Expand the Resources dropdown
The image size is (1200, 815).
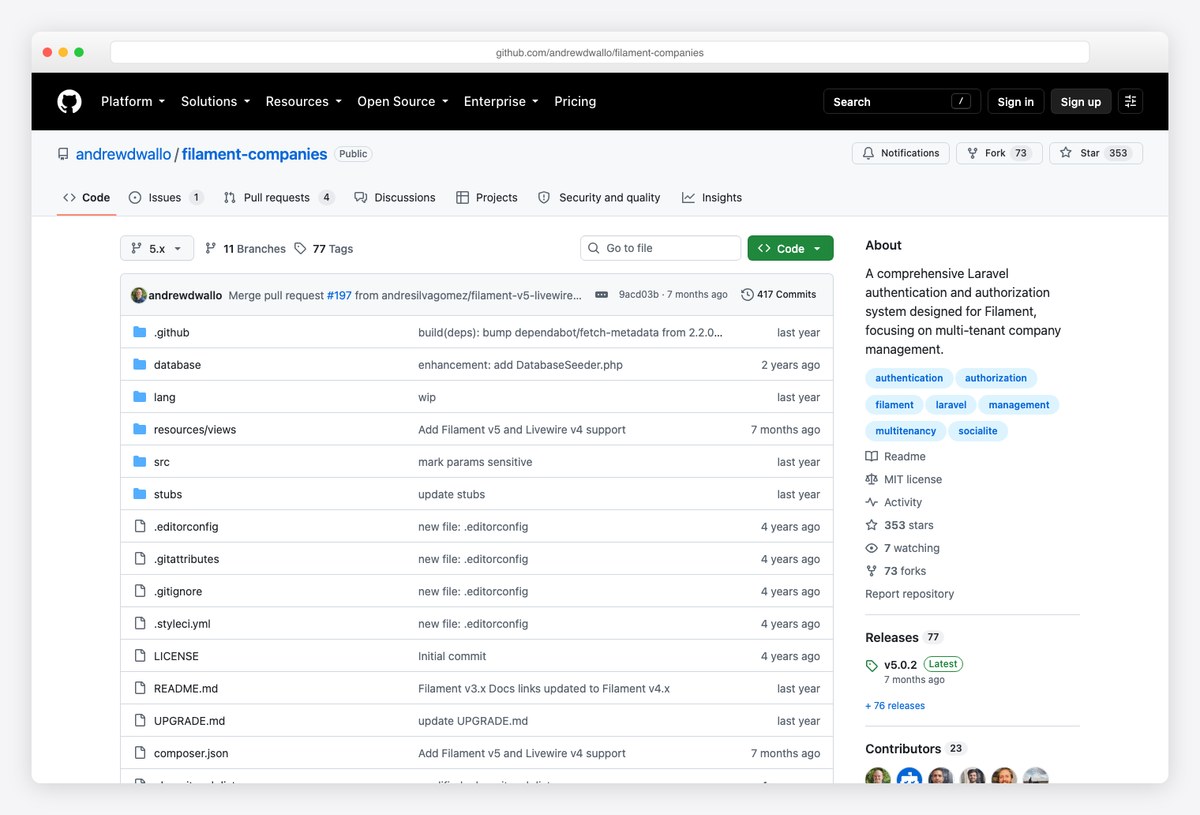click(303, 101)
